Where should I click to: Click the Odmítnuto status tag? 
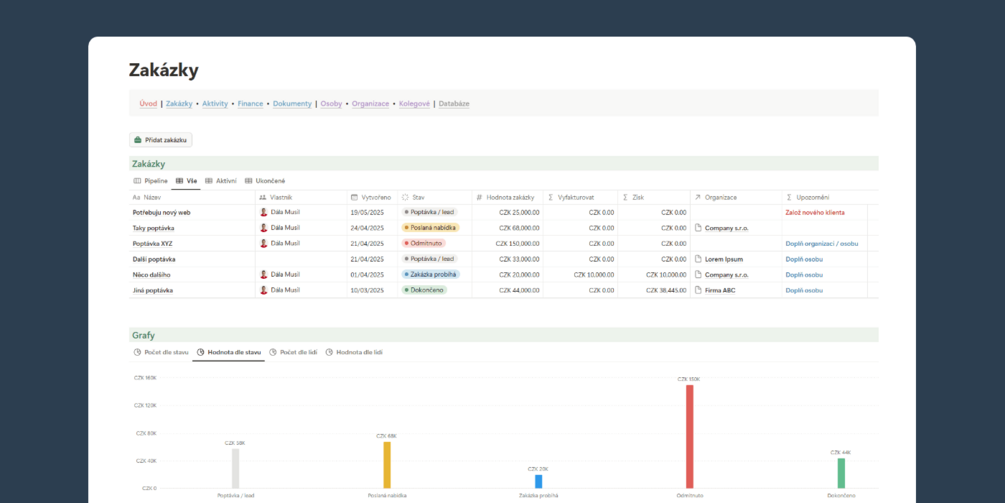coord(423,243)
